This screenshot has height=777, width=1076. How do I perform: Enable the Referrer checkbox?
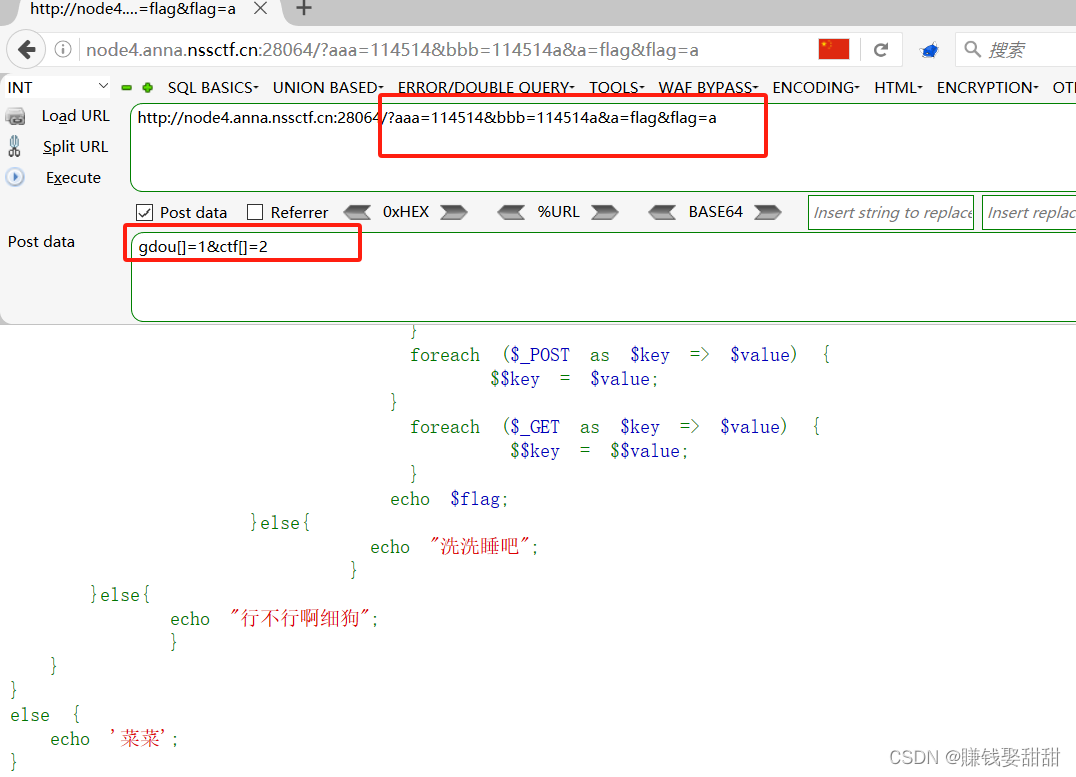point(254,212)
